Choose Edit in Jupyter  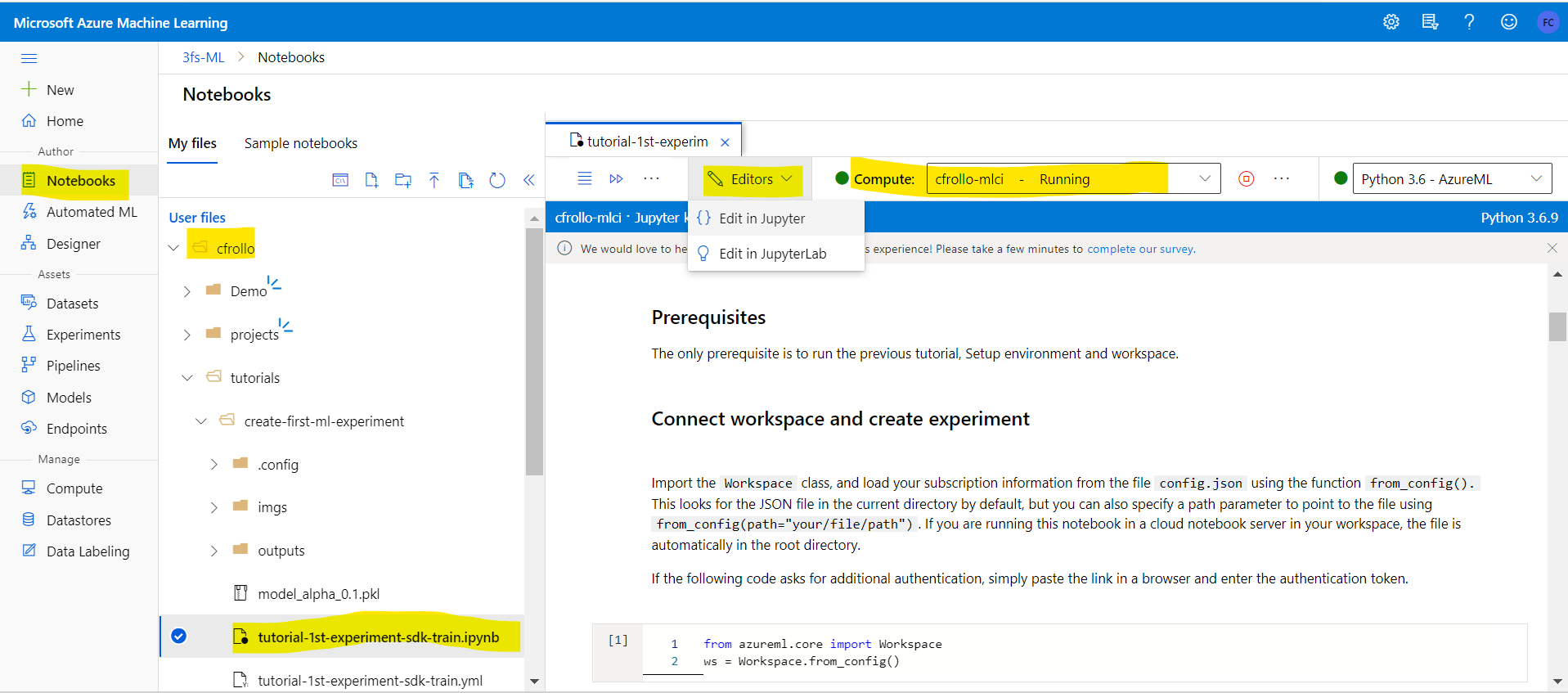[x=776, y=218]
